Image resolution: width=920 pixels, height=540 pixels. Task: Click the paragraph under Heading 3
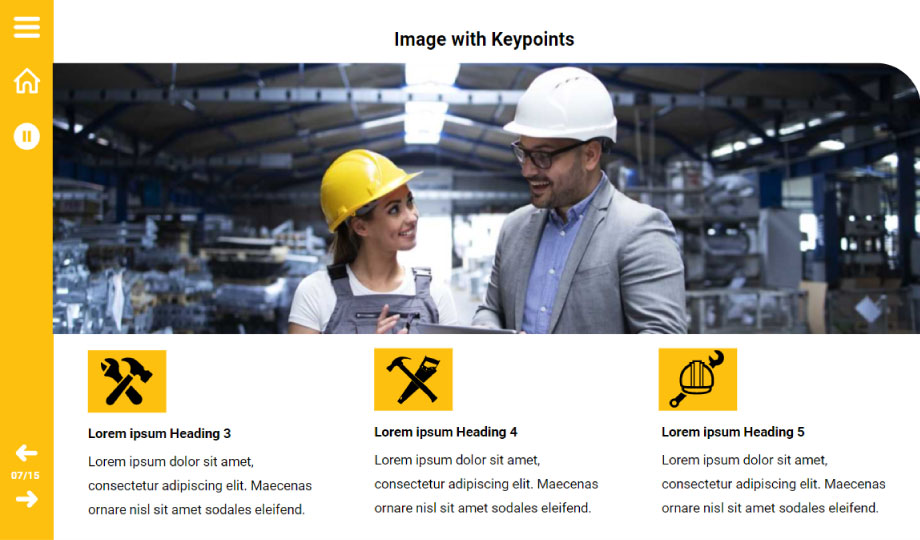[x=200, y=485]
